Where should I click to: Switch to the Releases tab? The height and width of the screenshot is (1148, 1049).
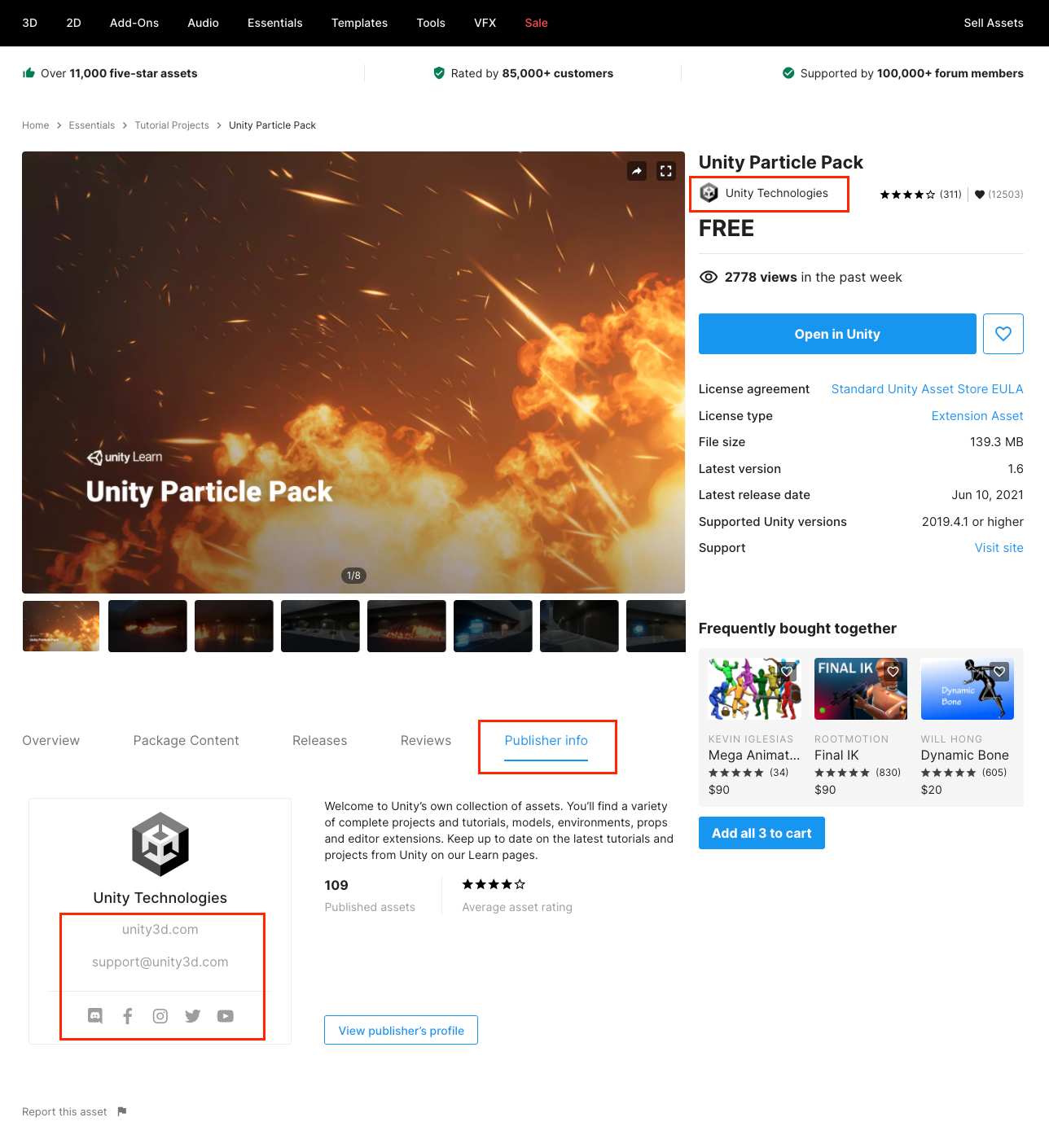coord(319,740)
